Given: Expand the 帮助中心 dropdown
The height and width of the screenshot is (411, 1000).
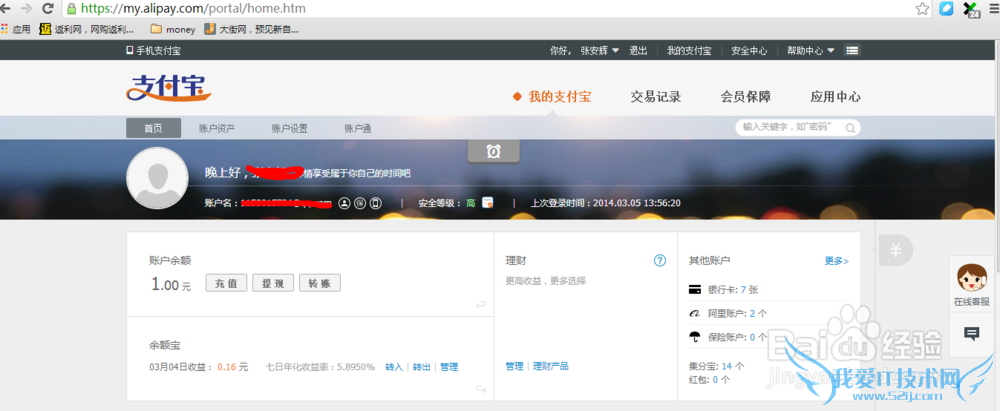Looking at the screenshot, I should (810, 50).
